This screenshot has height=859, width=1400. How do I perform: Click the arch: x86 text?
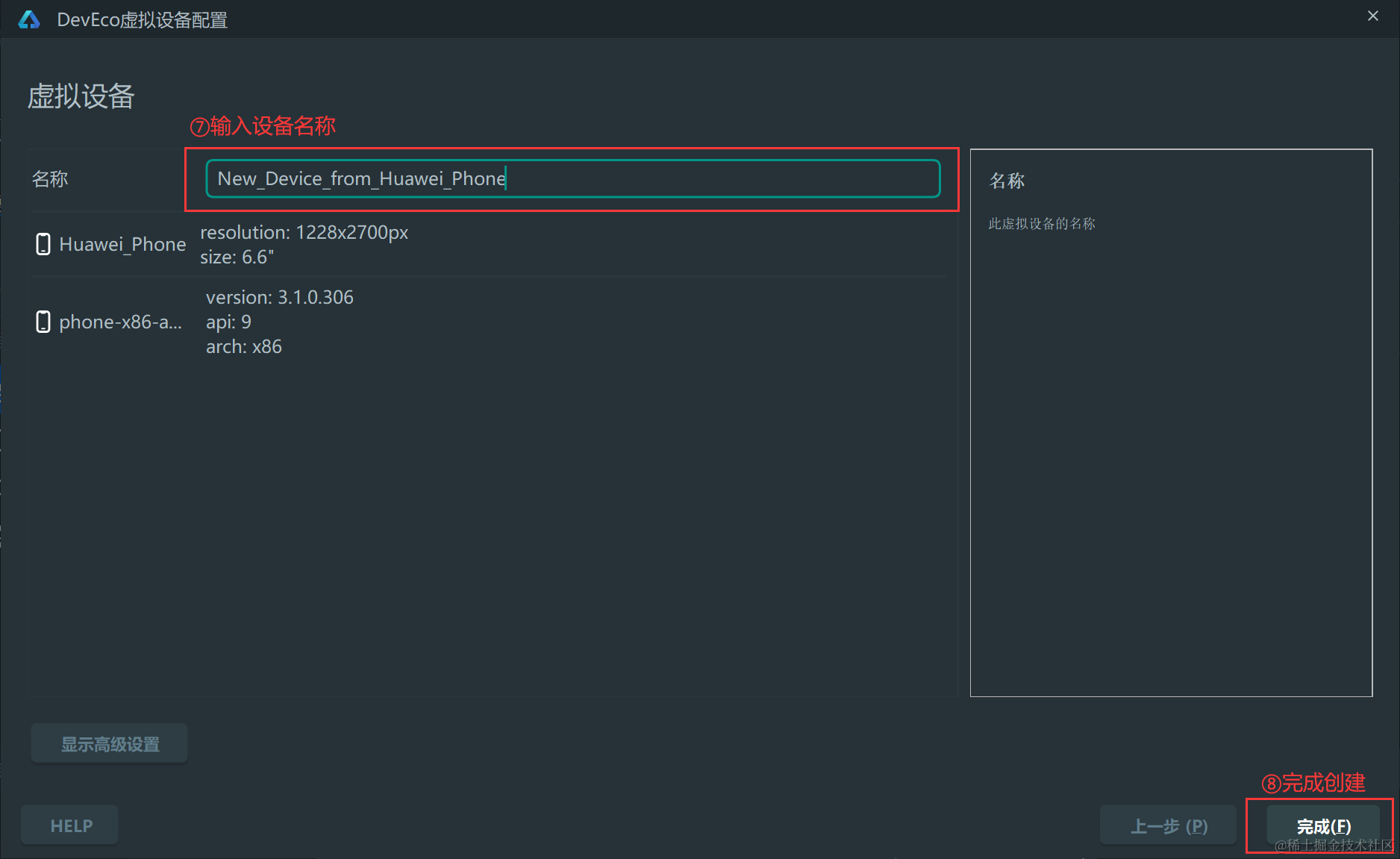pyautogui.click(x=244, y=346)
